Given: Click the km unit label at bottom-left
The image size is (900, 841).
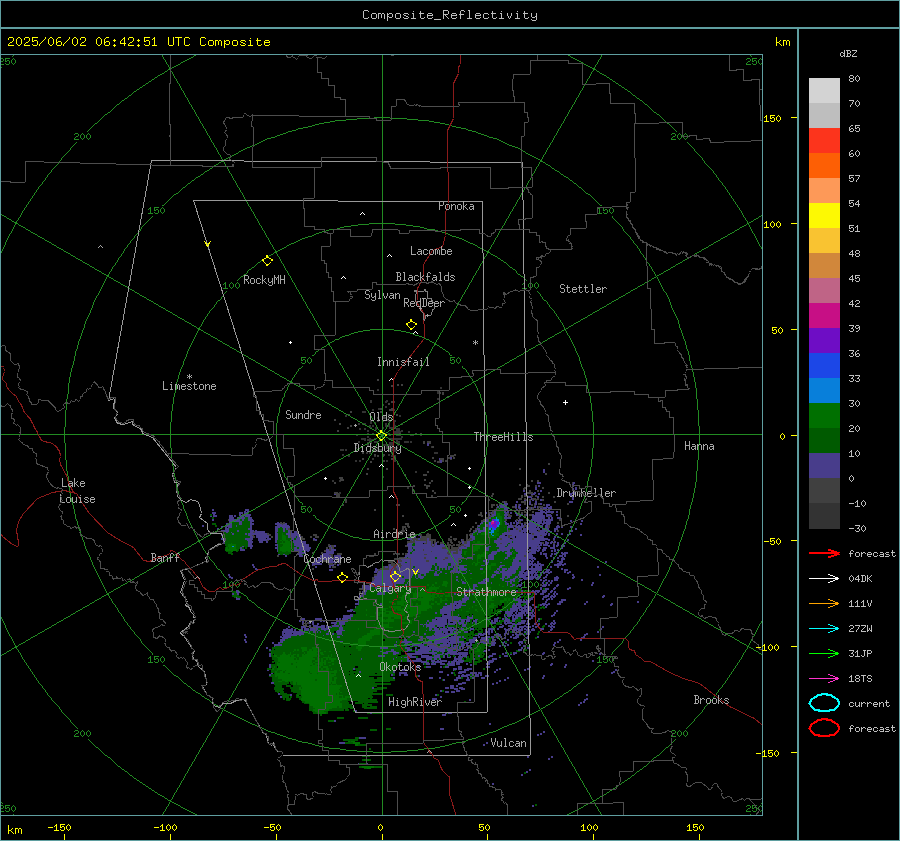Looking at the screenshot, I should (15, 830).
